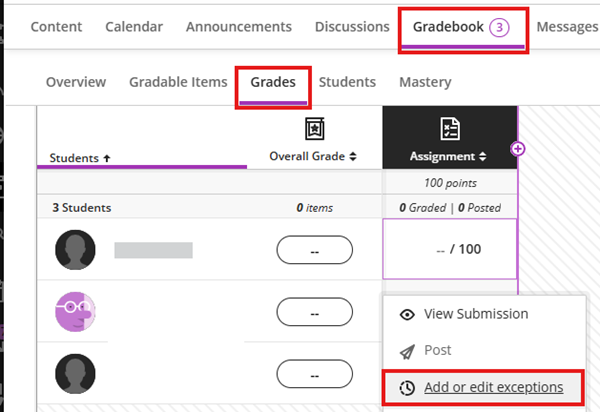The image size is (600, 412).
Task: Click the eye icon beside View Submission
Action: click(407, 314)
